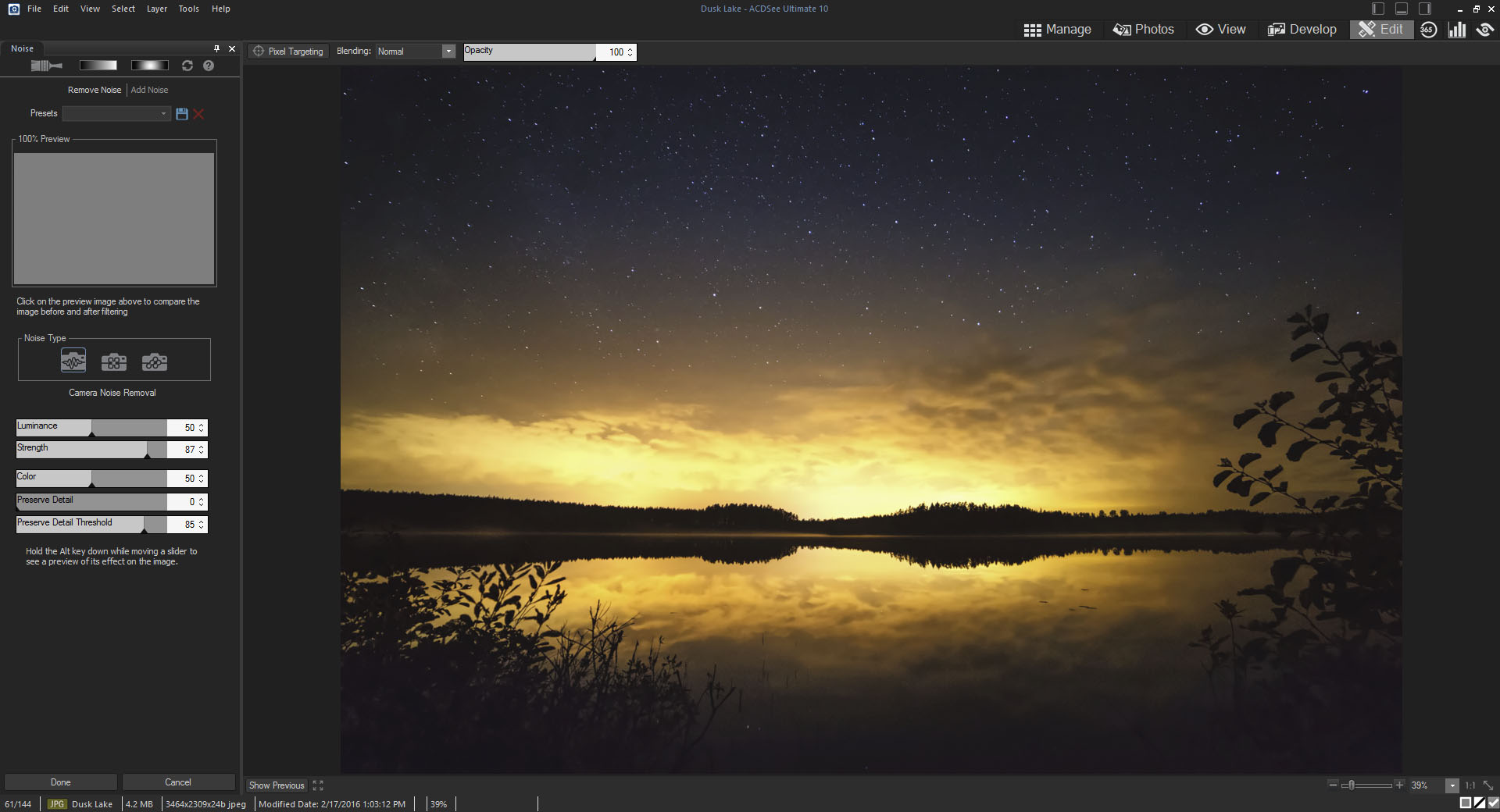Pin the Noise panel

[x=216, y=48]
